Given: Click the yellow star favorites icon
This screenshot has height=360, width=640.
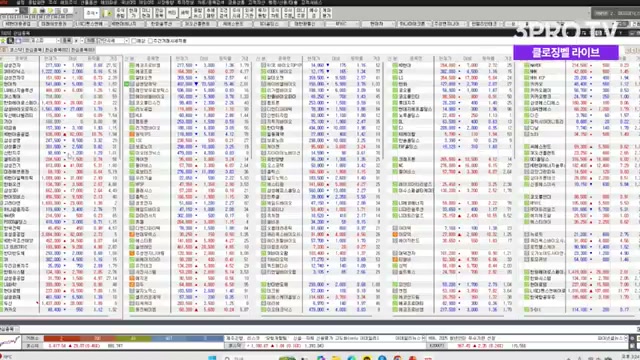Looking at the screenshot, I should 3,41.
